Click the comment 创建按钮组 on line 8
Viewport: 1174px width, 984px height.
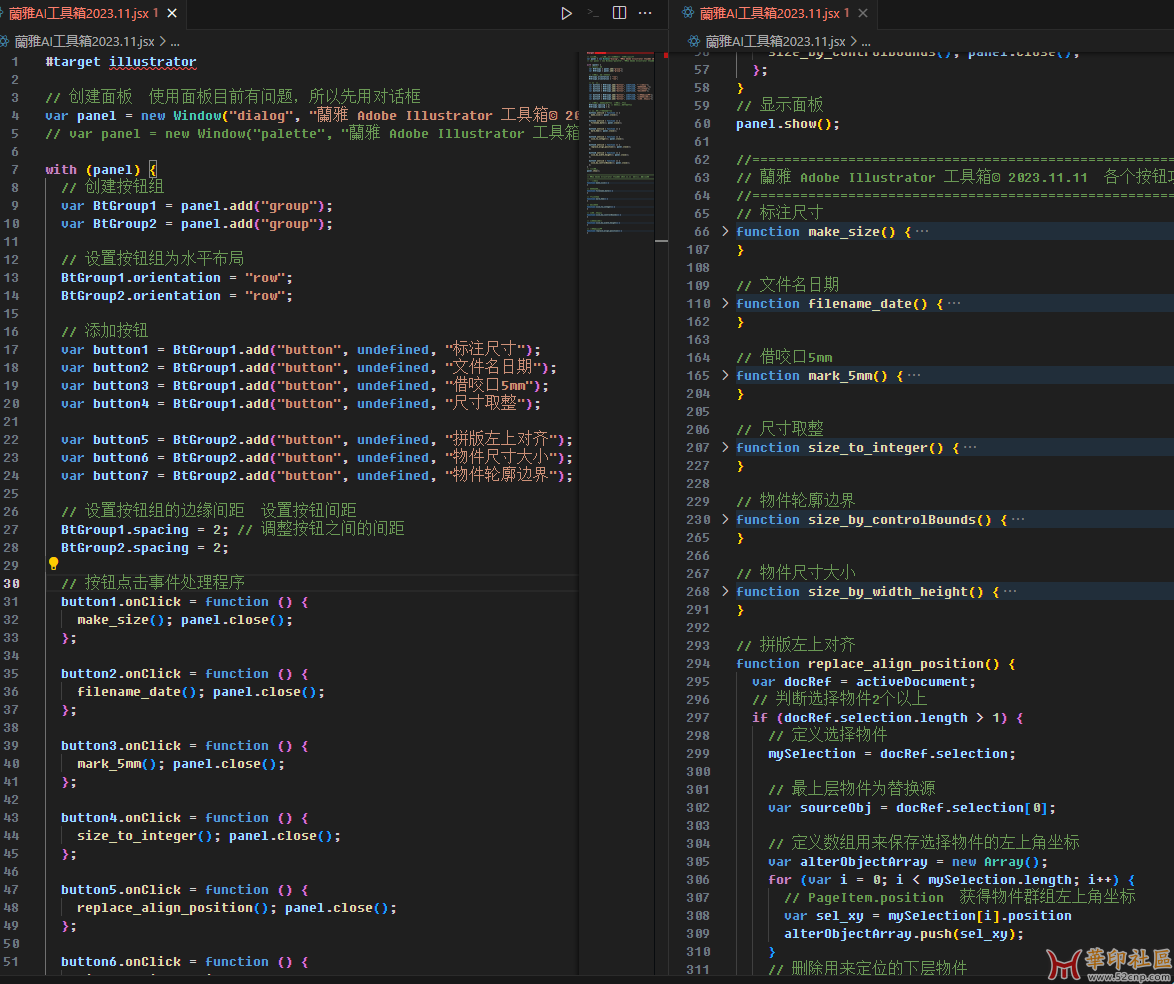[112, 186]
